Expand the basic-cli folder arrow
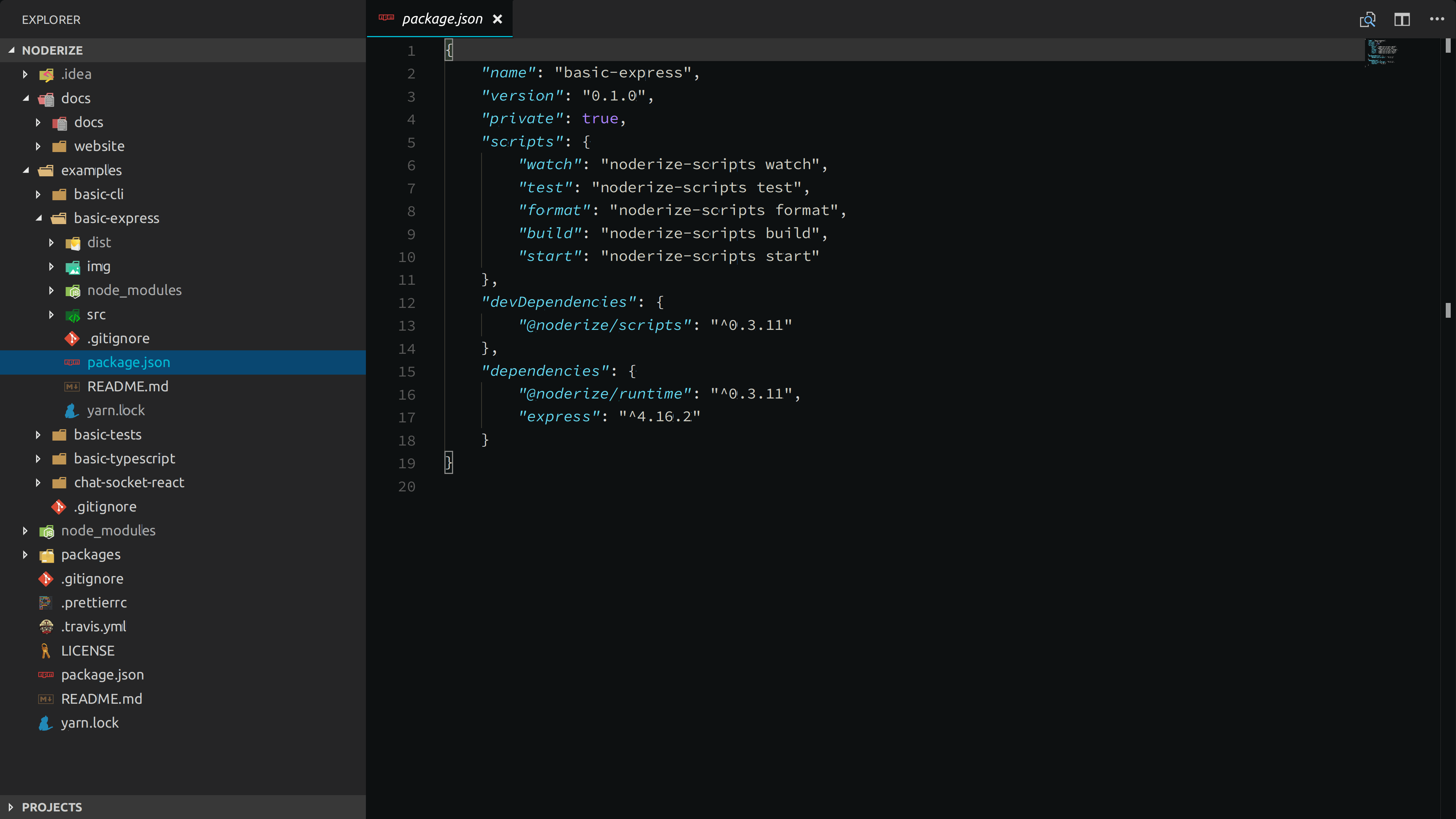Screen dimensions: 1456x819 38,195
